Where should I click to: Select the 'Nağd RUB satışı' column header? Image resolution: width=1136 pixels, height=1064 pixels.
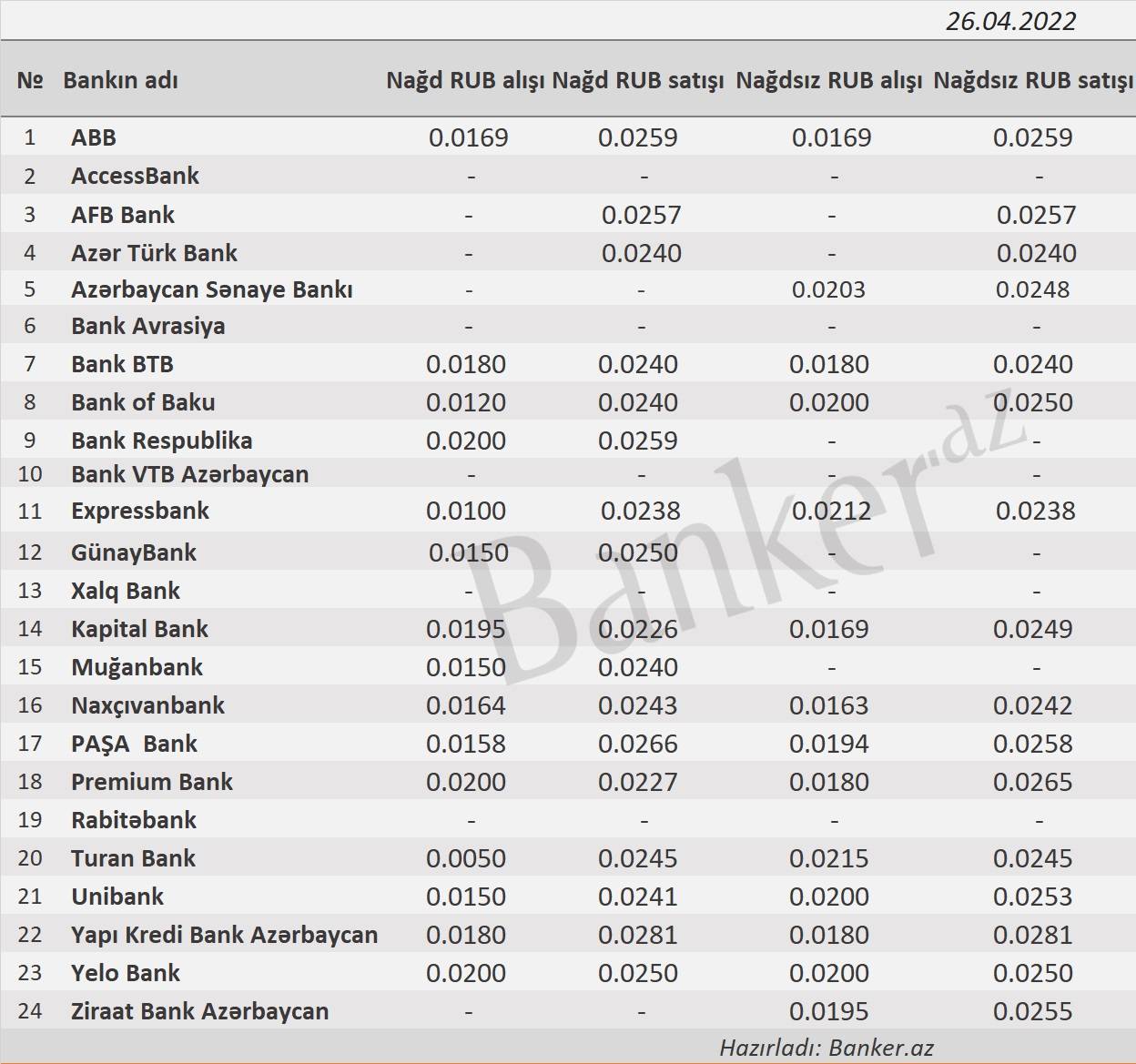click(x=638, y=80)
